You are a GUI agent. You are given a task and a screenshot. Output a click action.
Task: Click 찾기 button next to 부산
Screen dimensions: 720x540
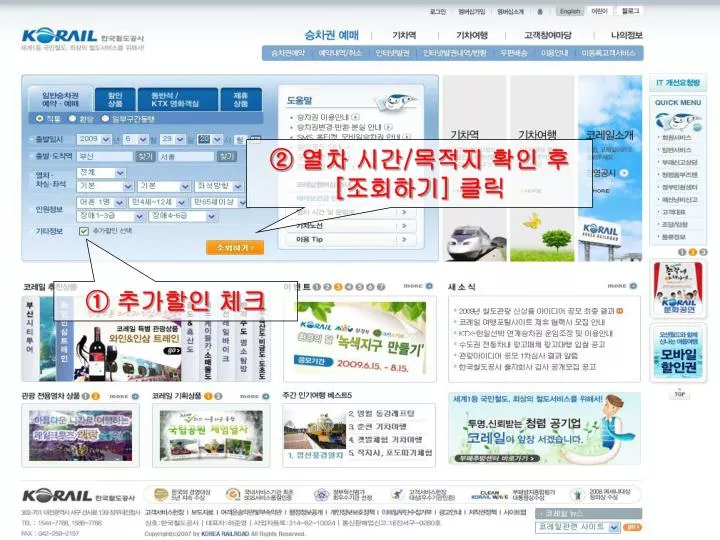click(x=145, y=157)
